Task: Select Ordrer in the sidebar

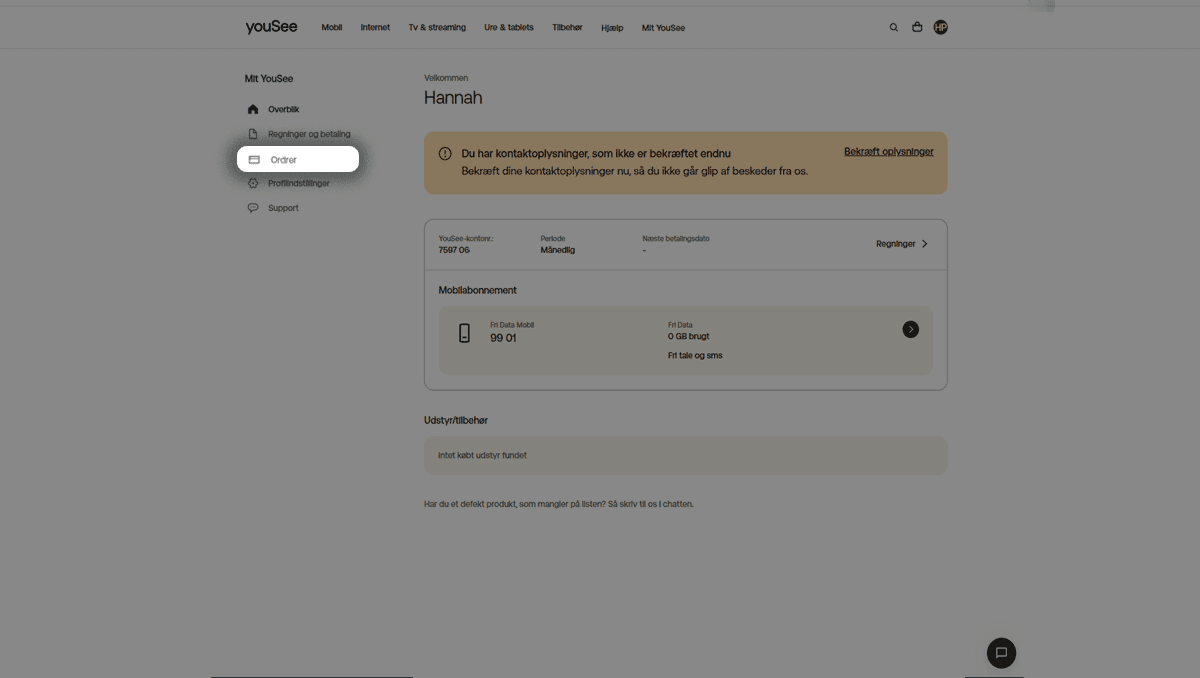Action: pyautogui.click(x=297, y=160)
